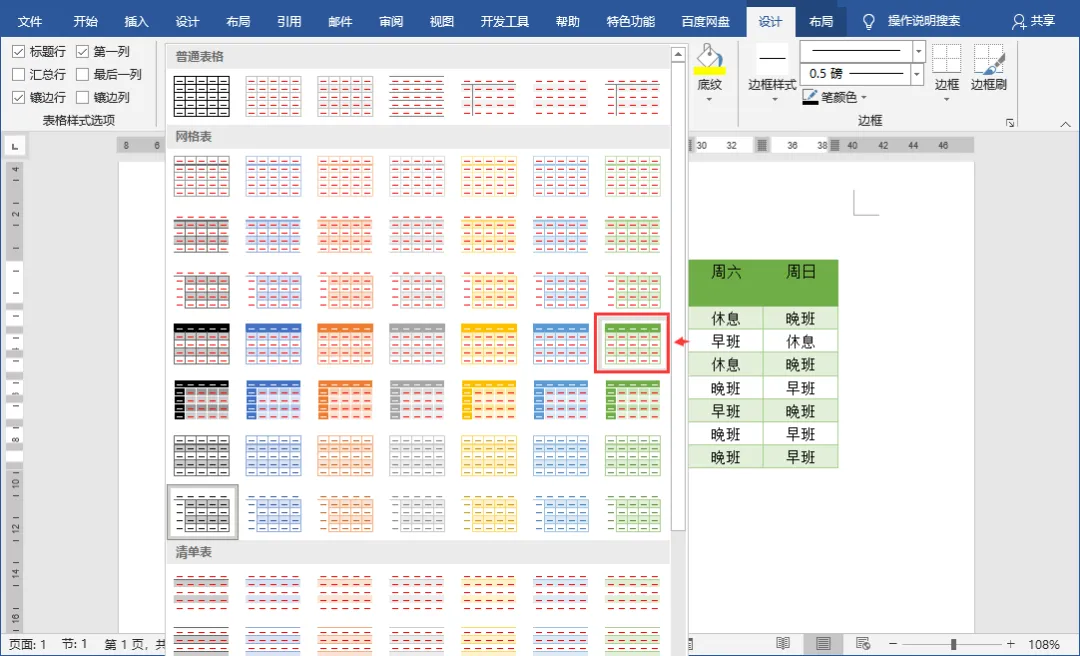
Task: Switch to the table 布局 tab right of 设计
Action: 821,21
